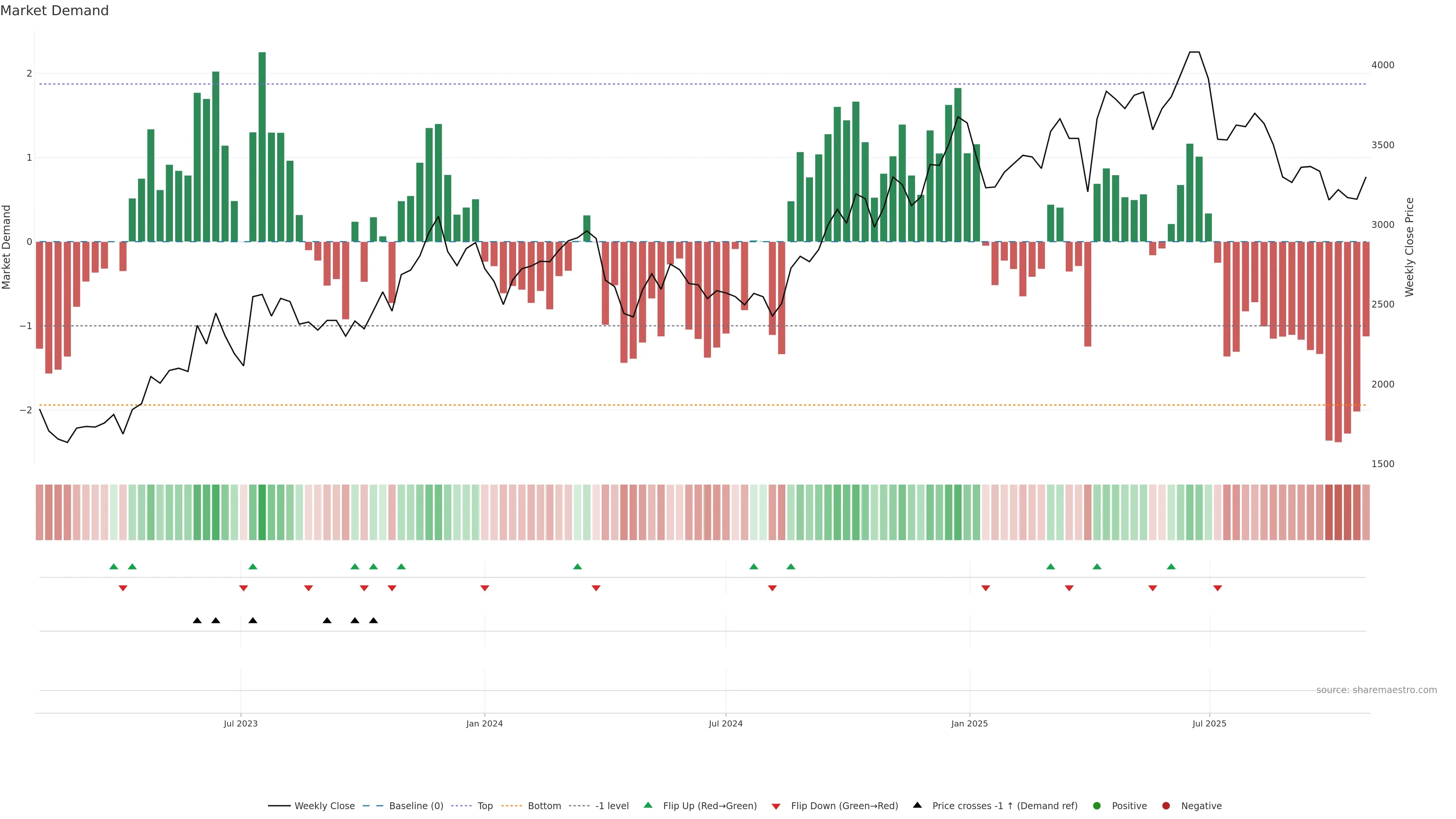
Task: Click the last red Flip Down marker
Action: pyautogui.click(x=1218, y=588)
